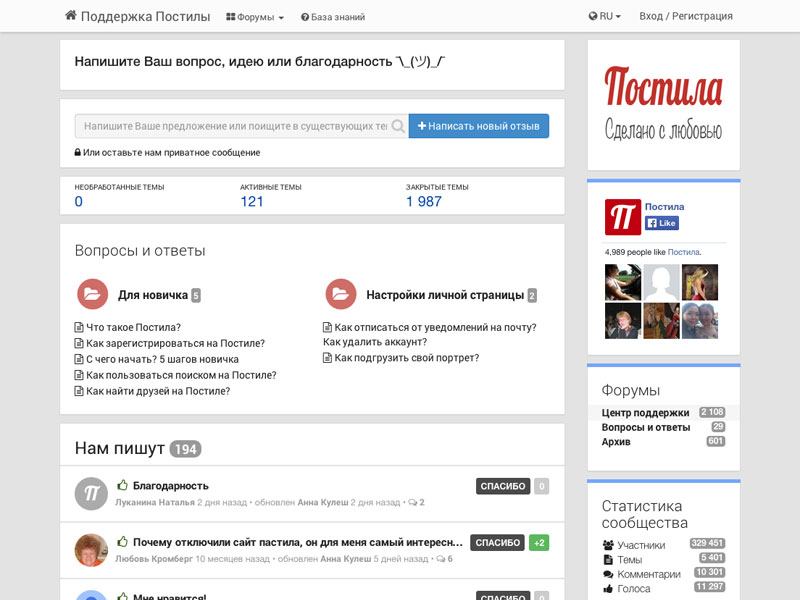800x600 pixels.
Task: Click the document icon beside Как найти друзей
Action: coord(79,391)
